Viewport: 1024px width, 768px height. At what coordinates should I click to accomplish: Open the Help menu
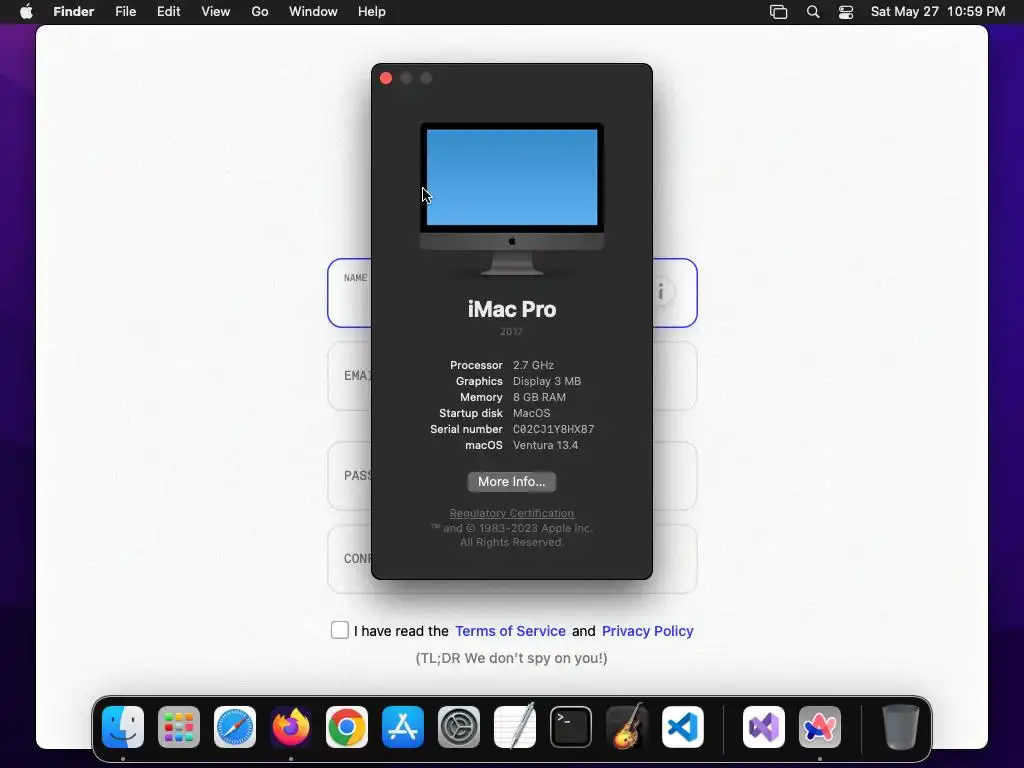372,12
